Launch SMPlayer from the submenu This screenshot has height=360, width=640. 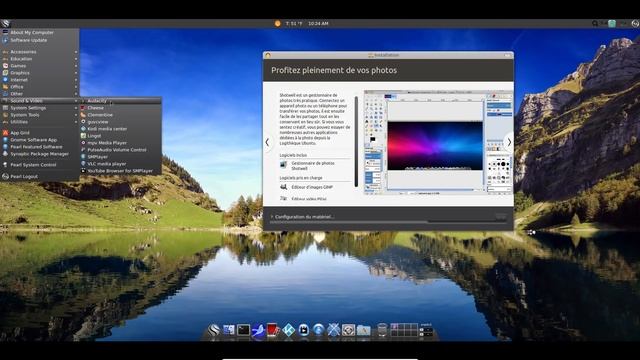pos(120,157)
